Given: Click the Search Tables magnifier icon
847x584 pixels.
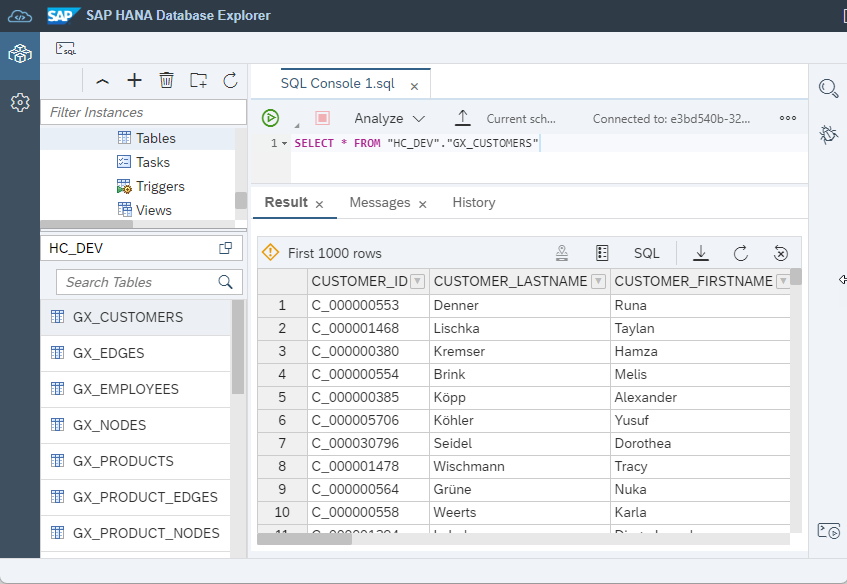Looking at the screenshot, I should pyautogui.click(x=225, y=282).
